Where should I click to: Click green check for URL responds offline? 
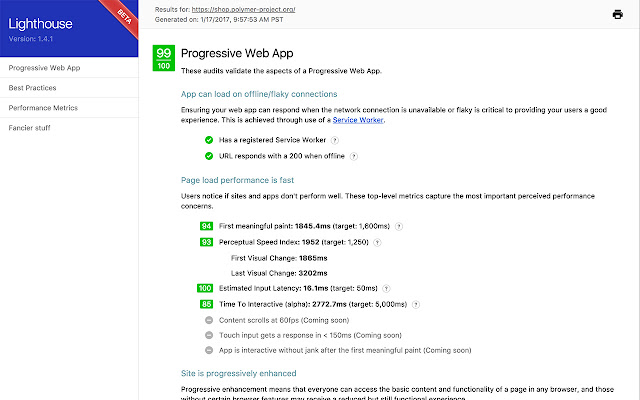tap(209, 156)
